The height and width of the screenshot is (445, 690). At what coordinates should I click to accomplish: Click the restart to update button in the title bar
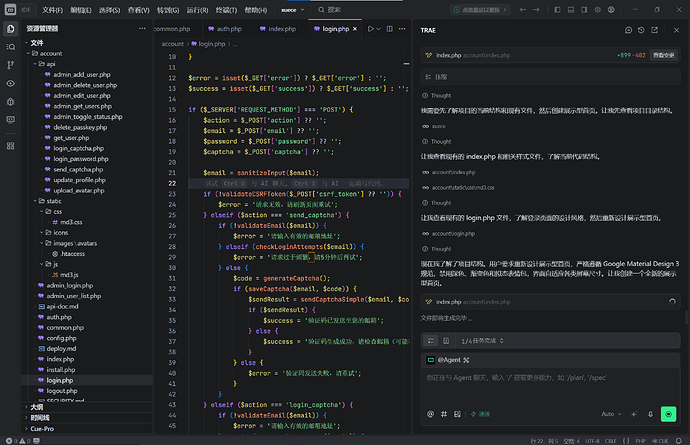tap(481, 10)
